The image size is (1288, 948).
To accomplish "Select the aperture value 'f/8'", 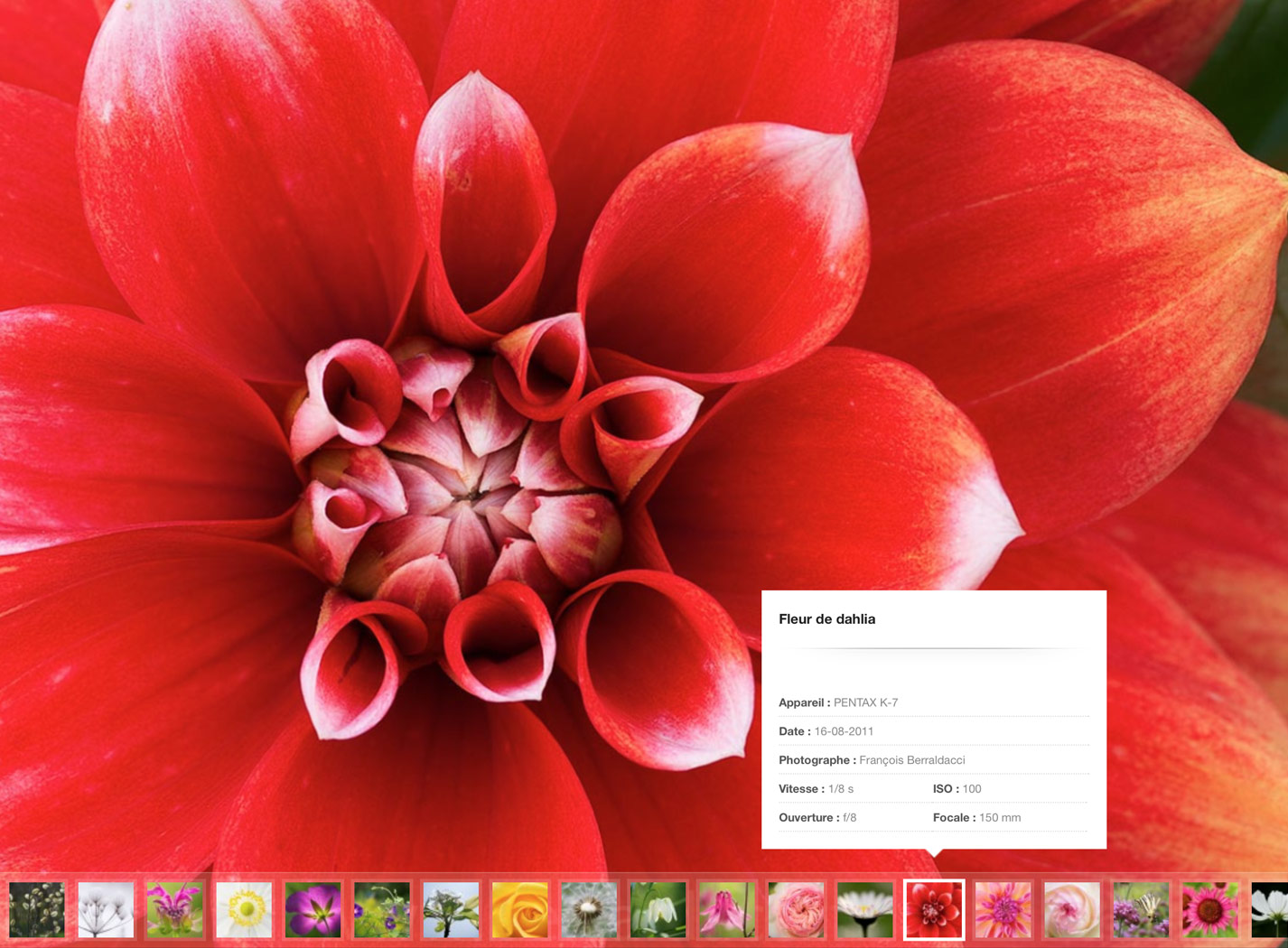I will point(850,818).
